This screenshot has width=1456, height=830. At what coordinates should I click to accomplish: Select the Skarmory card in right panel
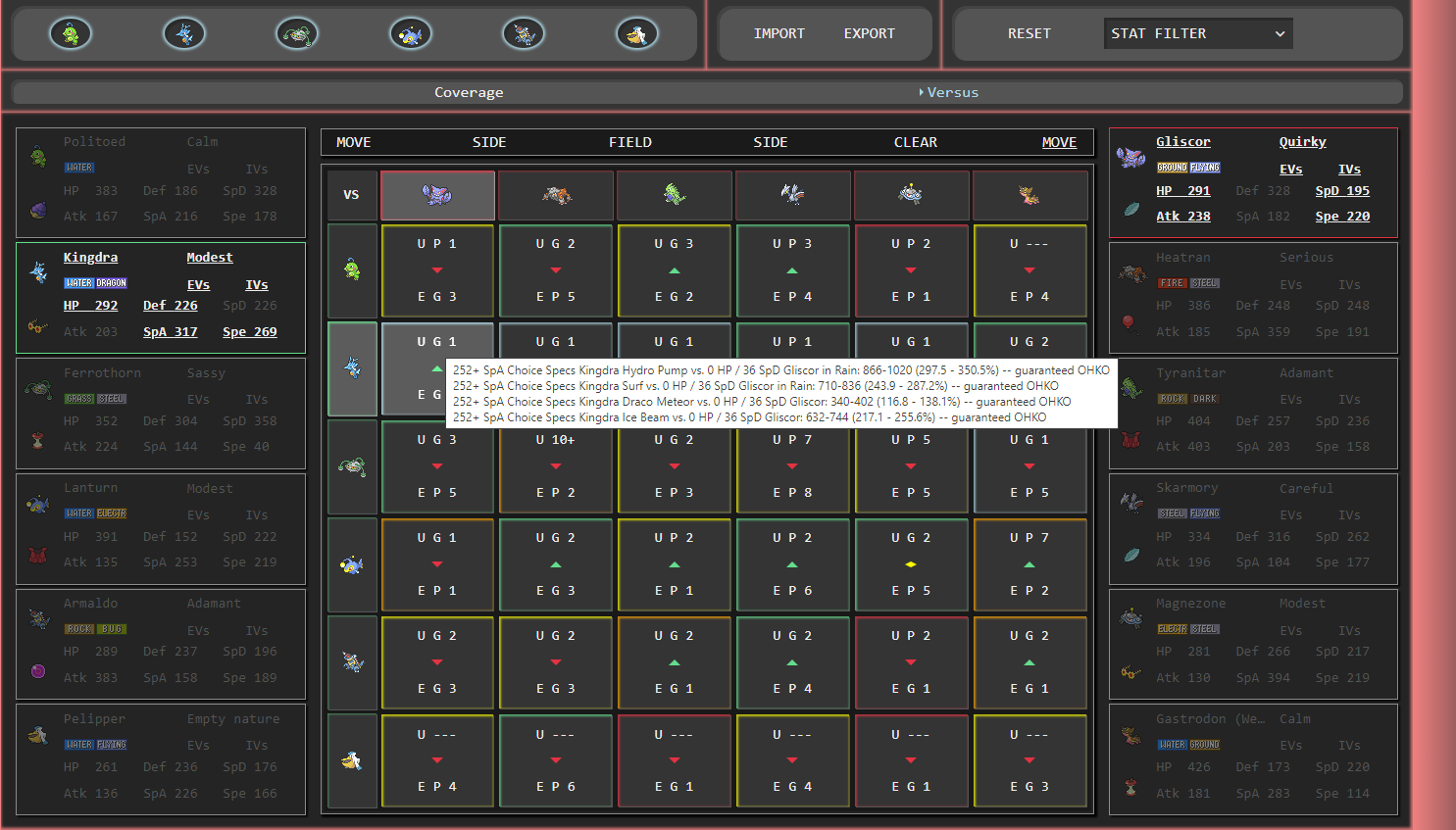1253,529
